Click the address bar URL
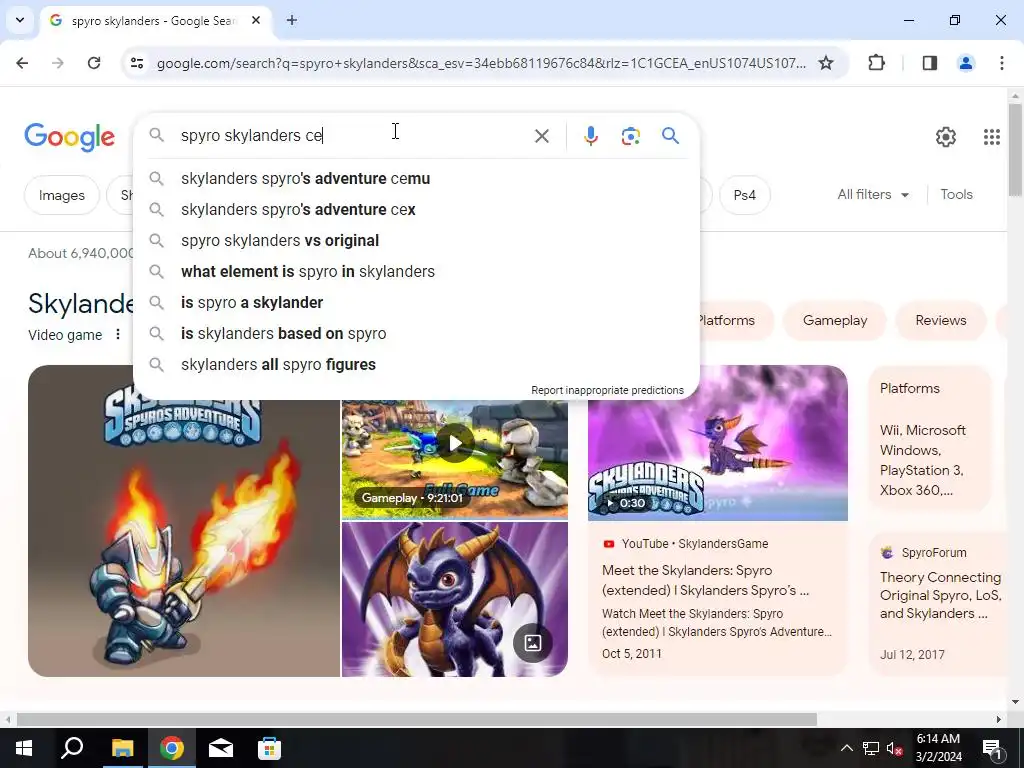This screenshot has height=768, width=1024. click(481, 63)
